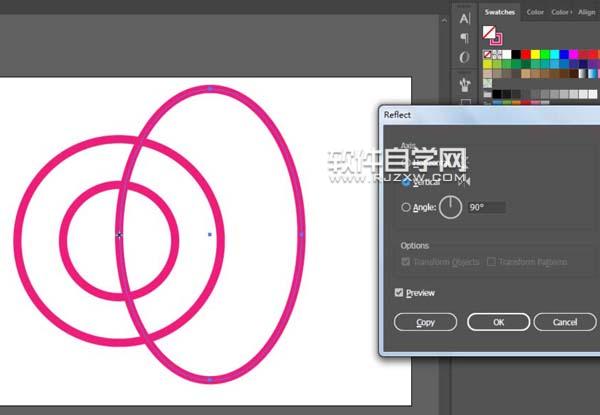Pick the blue swatch in first row

564,54
